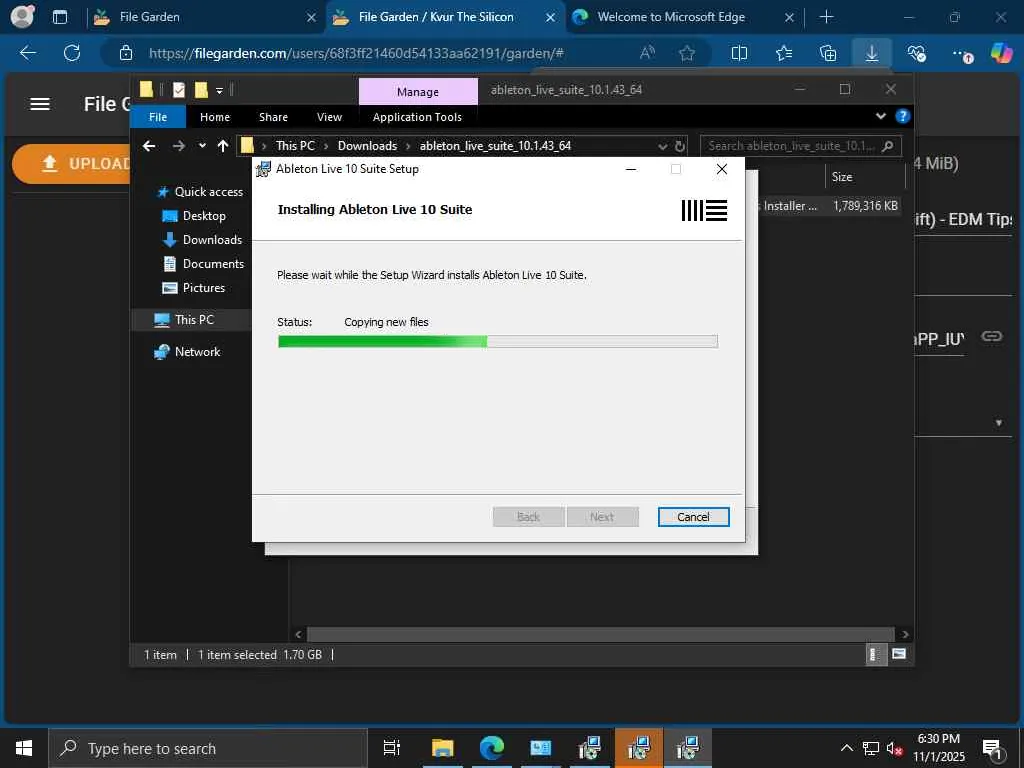Click Cancel in Ableton Live setup
The image size is (1024, 768).
pos(693,517)
